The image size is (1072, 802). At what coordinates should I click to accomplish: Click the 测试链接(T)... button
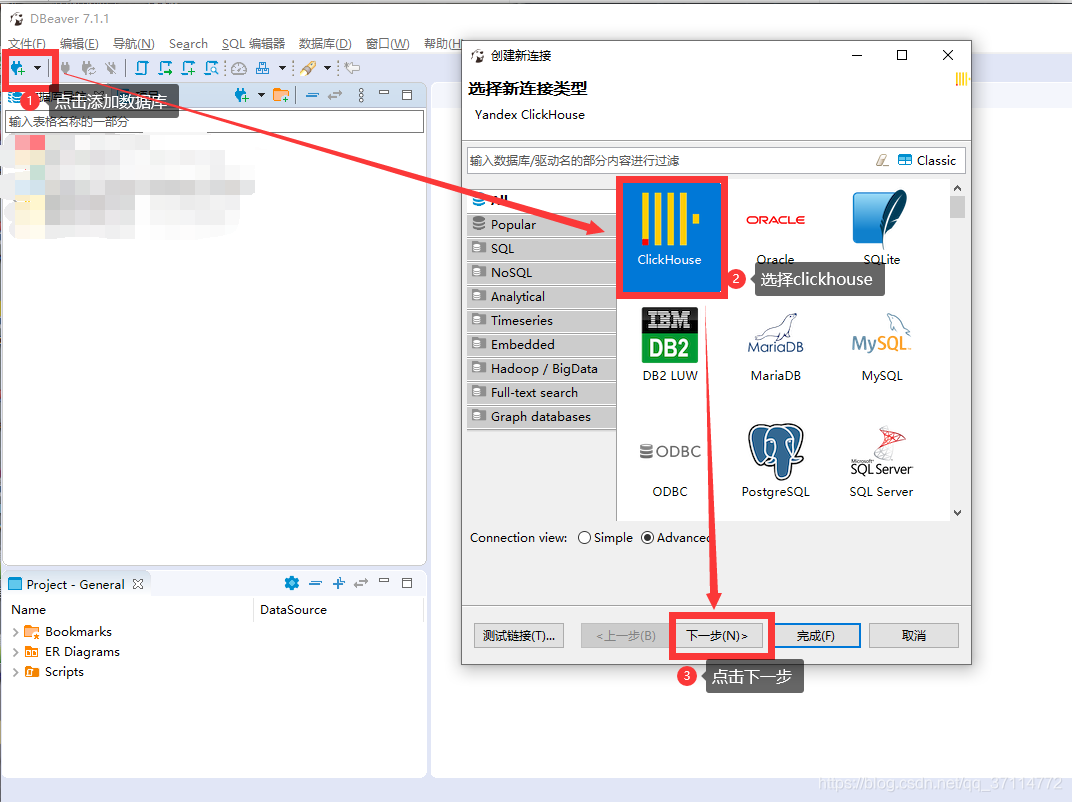coord(519,636)
